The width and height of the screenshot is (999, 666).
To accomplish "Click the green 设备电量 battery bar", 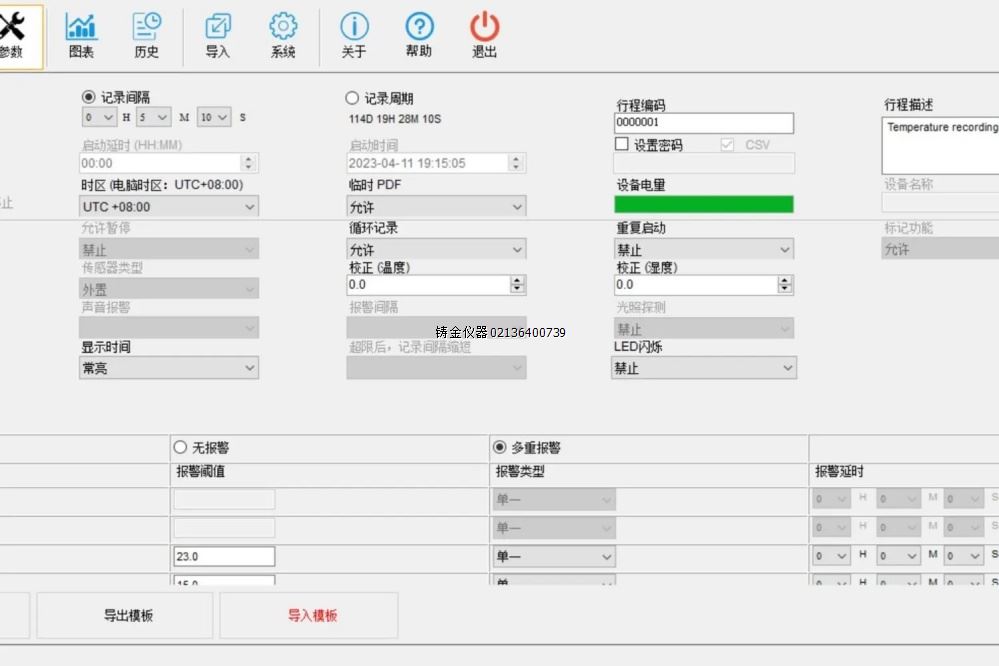I will coord(703,204).
